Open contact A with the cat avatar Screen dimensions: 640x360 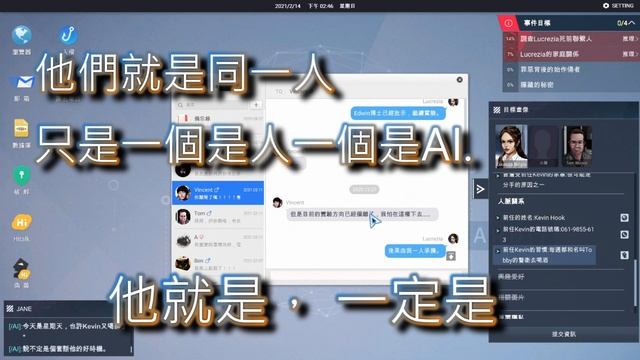pyautogui.click(x=218, y=240)
